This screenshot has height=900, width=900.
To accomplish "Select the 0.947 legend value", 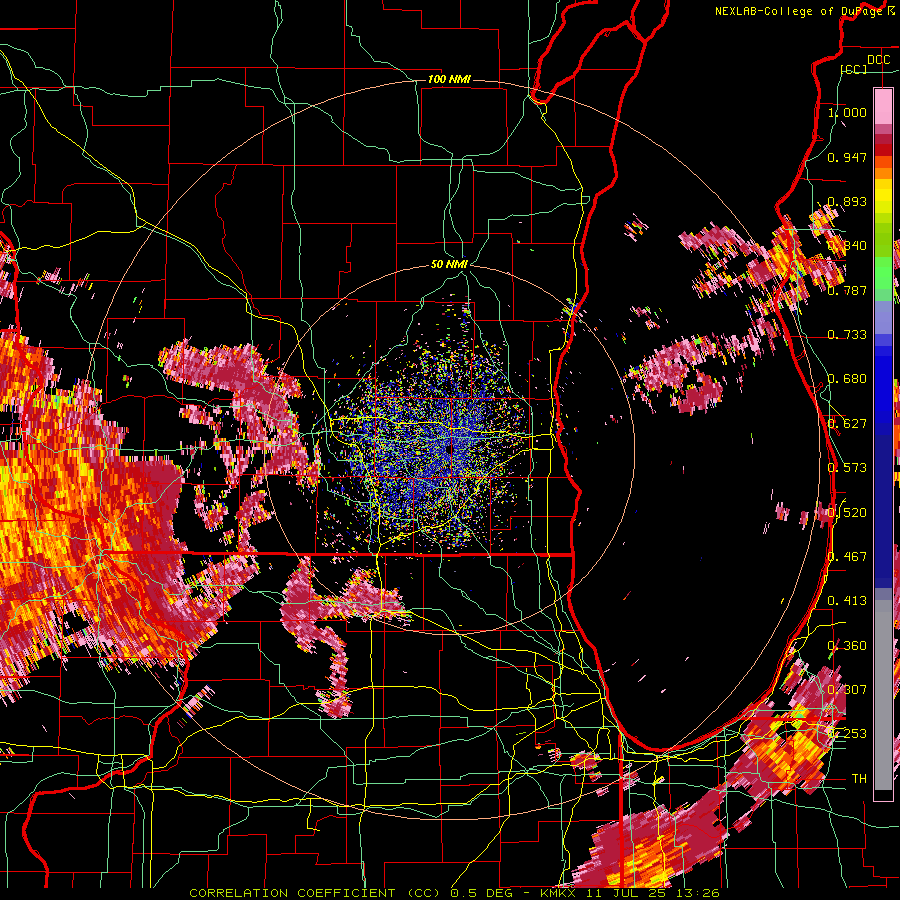I will pyautogui.click(x=847, y=157).
